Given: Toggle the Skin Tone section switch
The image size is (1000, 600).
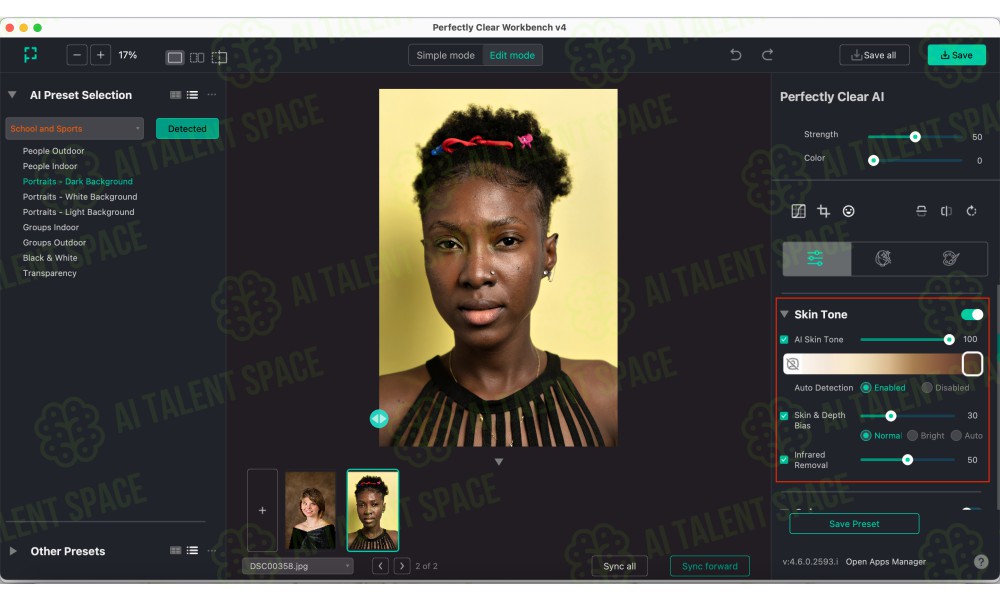Looking at the screenshot, I should (972, 314).
